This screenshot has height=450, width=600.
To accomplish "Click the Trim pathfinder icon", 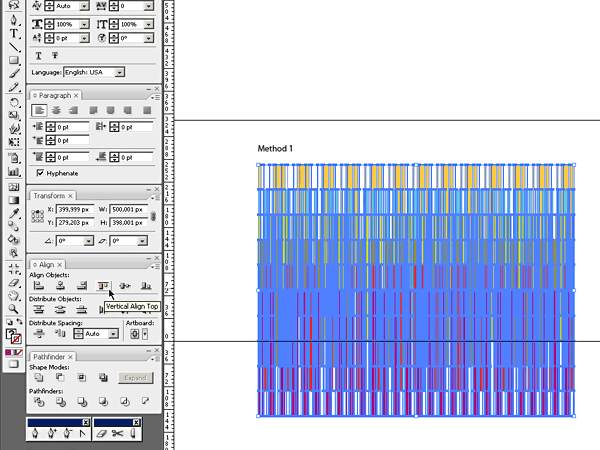I will (60, 402).
